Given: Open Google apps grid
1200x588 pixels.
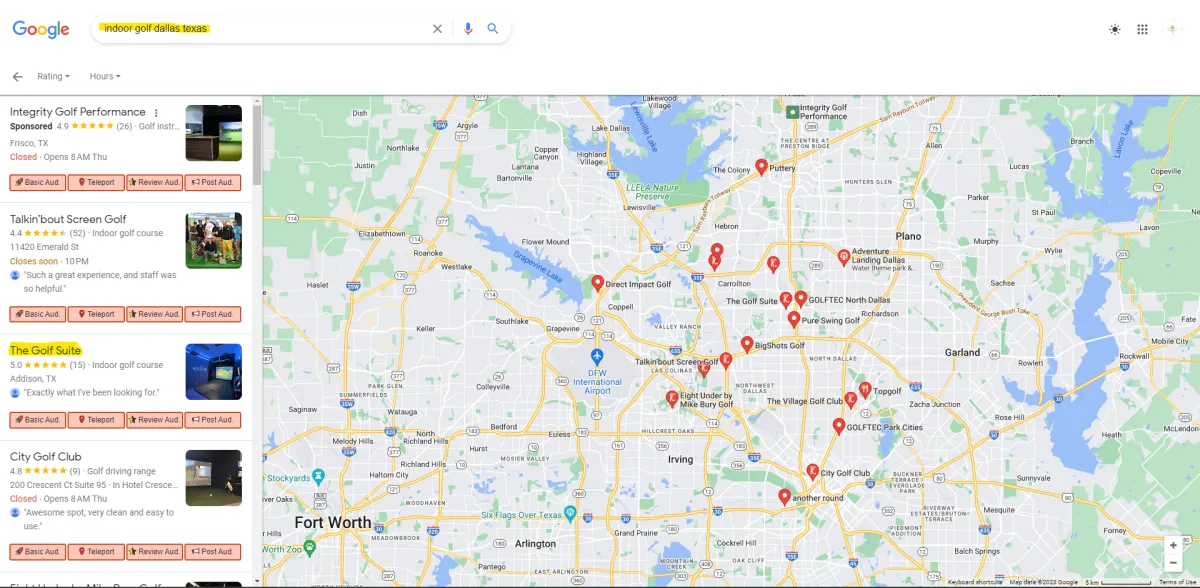Looking at the screenshot, I should (x=1142, y=30).
